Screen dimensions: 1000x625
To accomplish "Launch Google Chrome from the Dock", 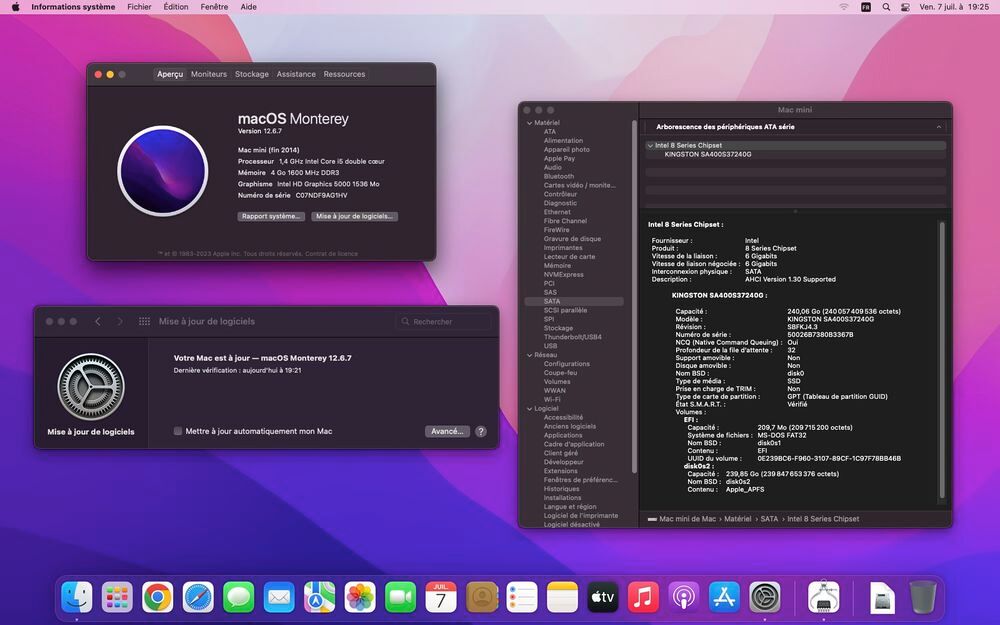I will click(x=158, y=598).
